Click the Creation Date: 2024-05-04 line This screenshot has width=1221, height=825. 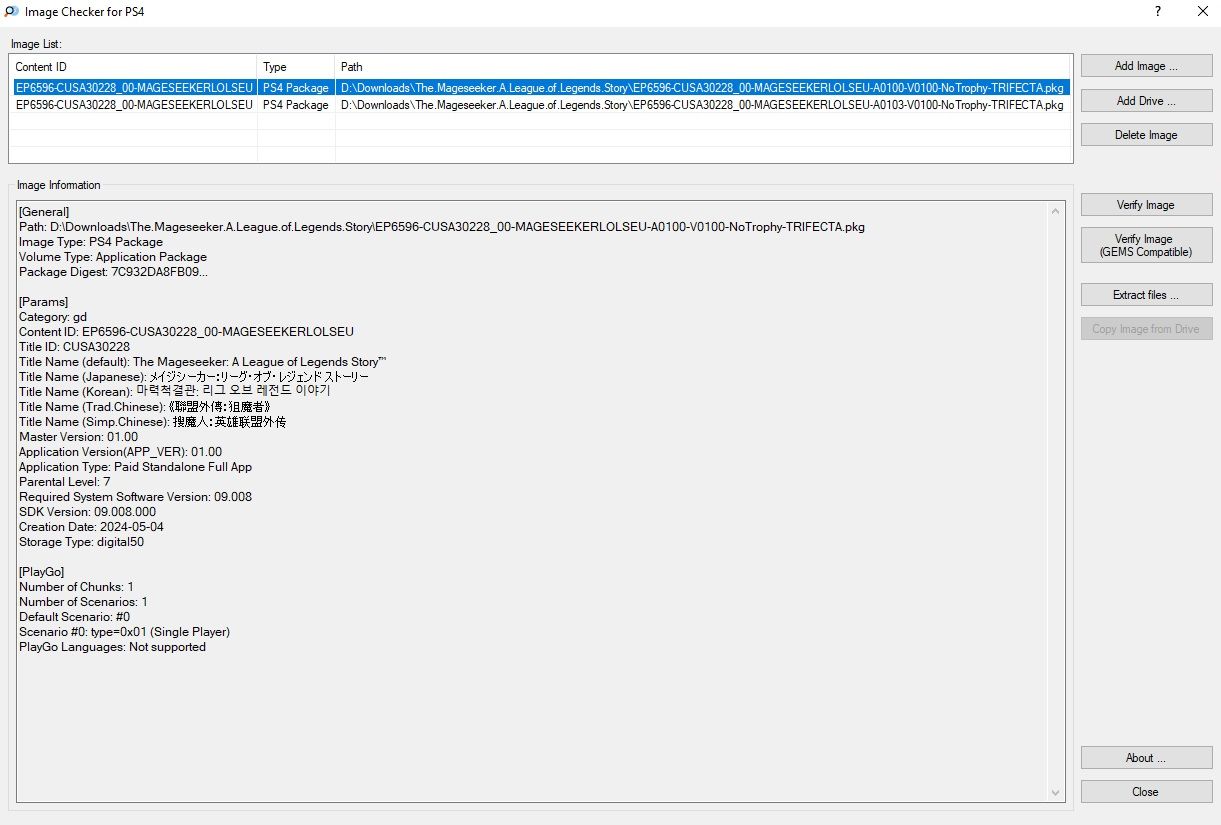click(x=91, y=527)
